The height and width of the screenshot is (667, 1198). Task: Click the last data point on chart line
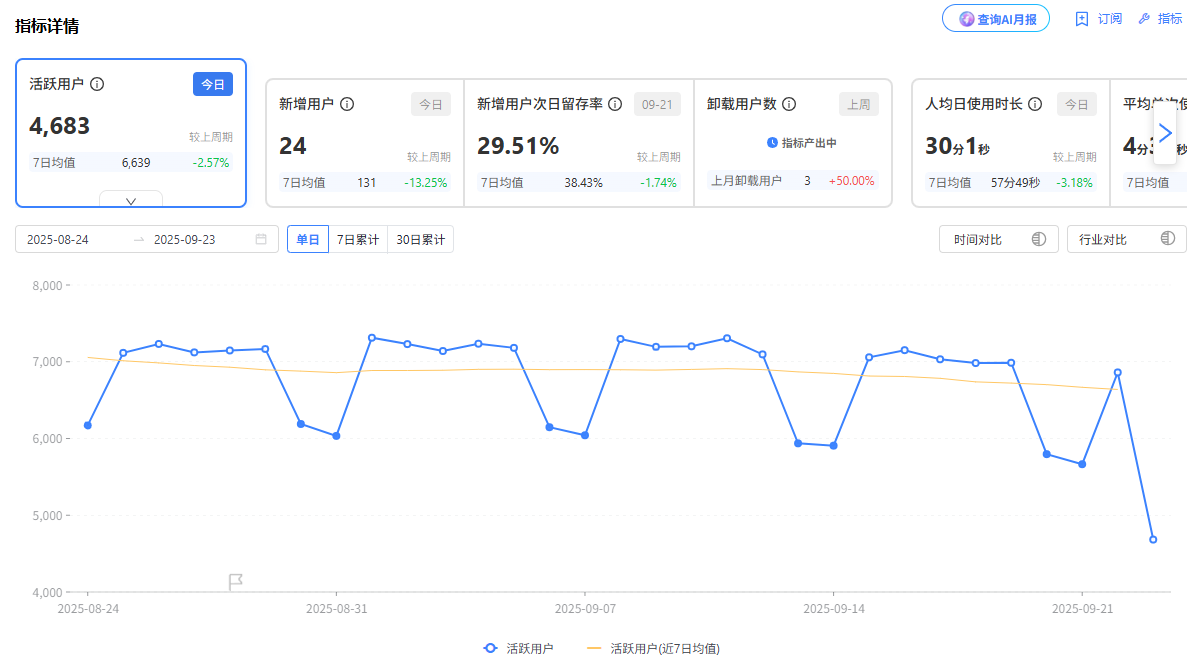tap(1153, 539)
